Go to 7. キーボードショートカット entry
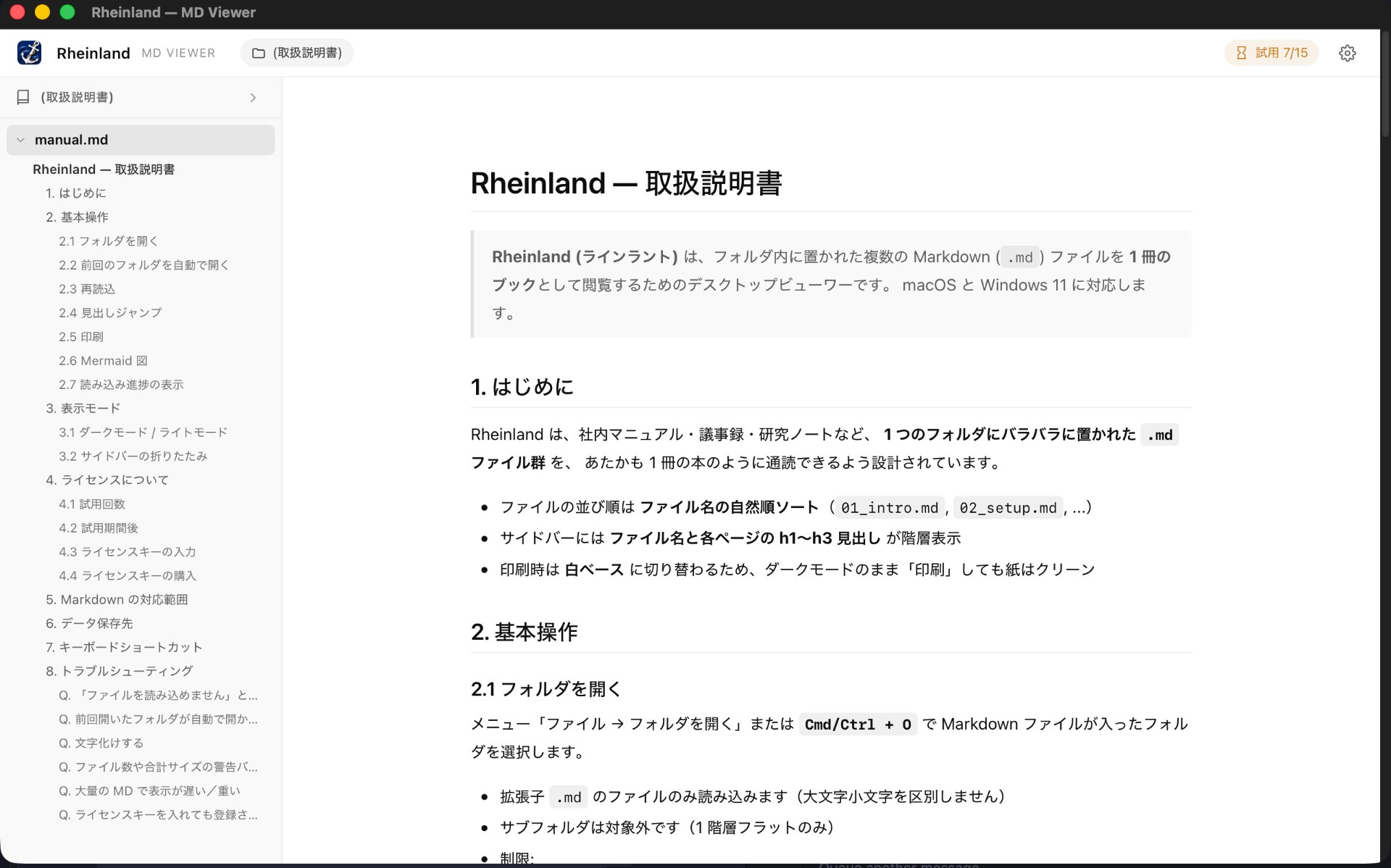 tap(124, 647)
